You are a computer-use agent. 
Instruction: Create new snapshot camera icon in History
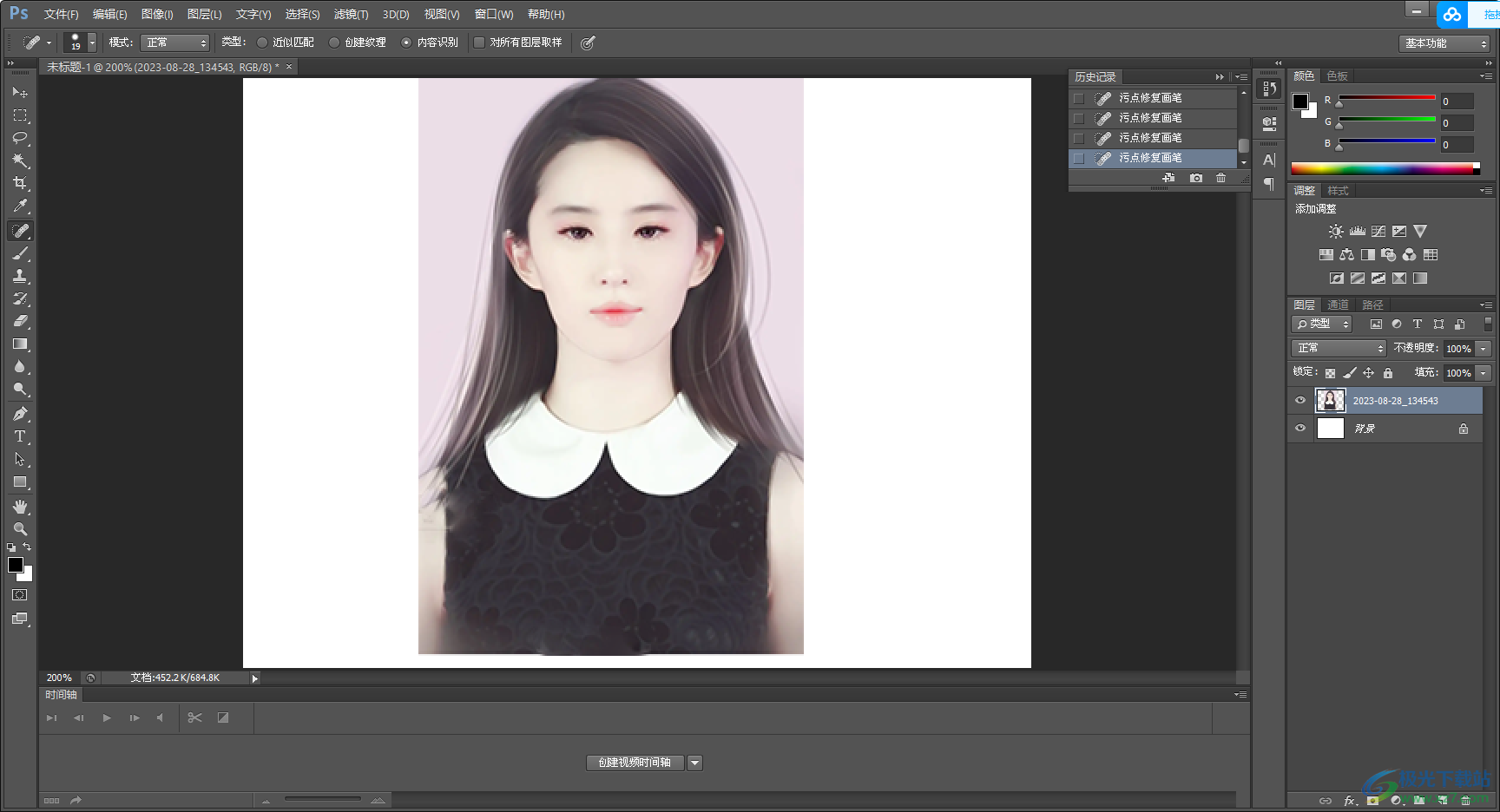(x=1196, y=178)
